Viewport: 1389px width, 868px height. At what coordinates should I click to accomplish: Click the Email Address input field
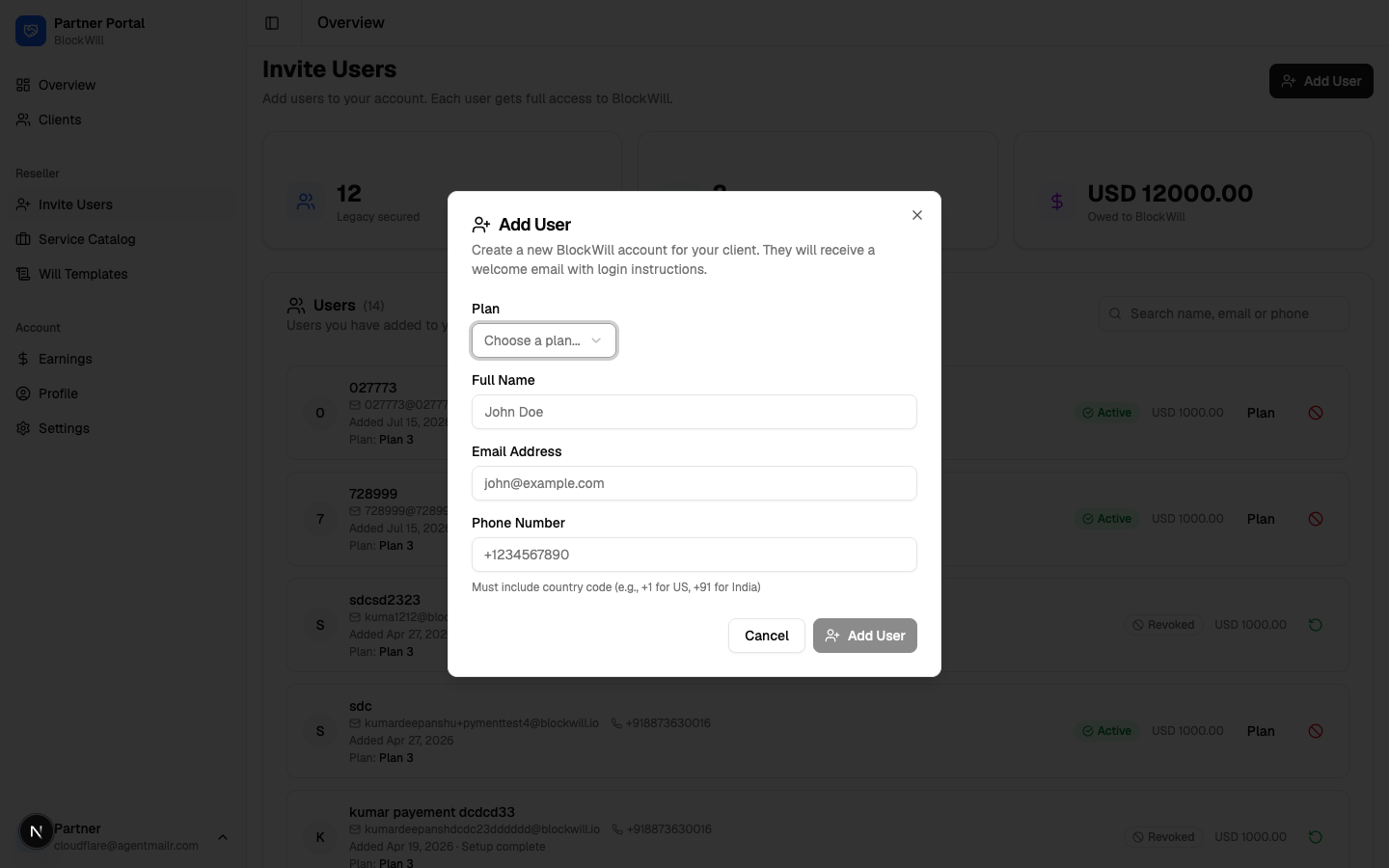[694, 483]
